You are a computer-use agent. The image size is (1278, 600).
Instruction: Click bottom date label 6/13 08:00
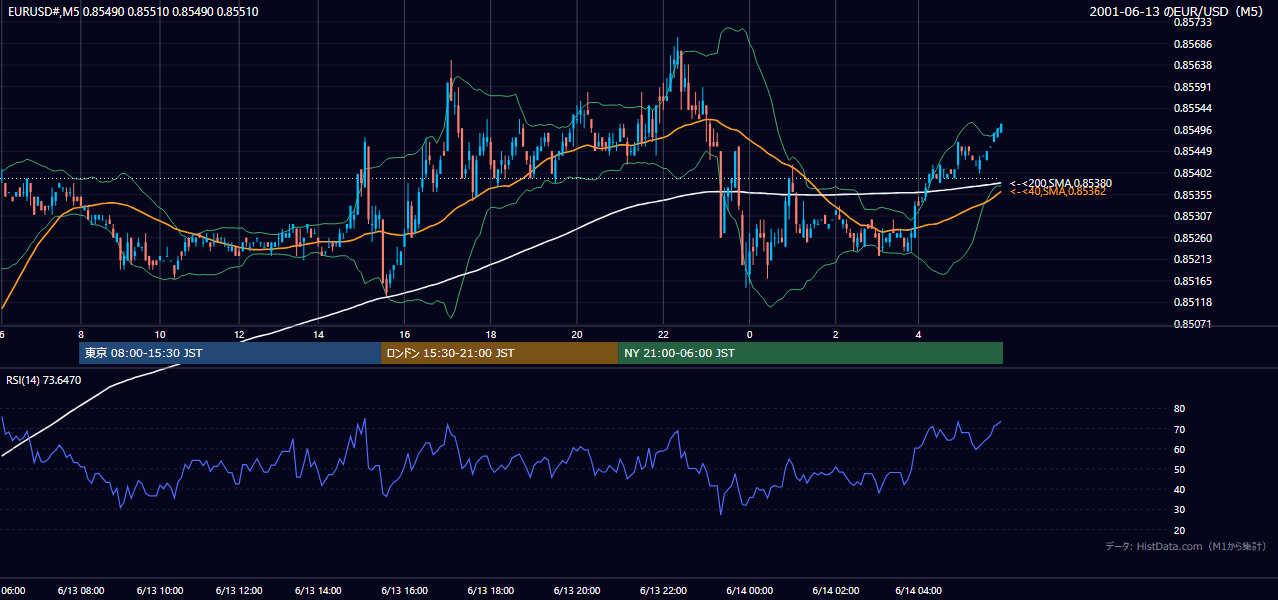click(79, 590)
